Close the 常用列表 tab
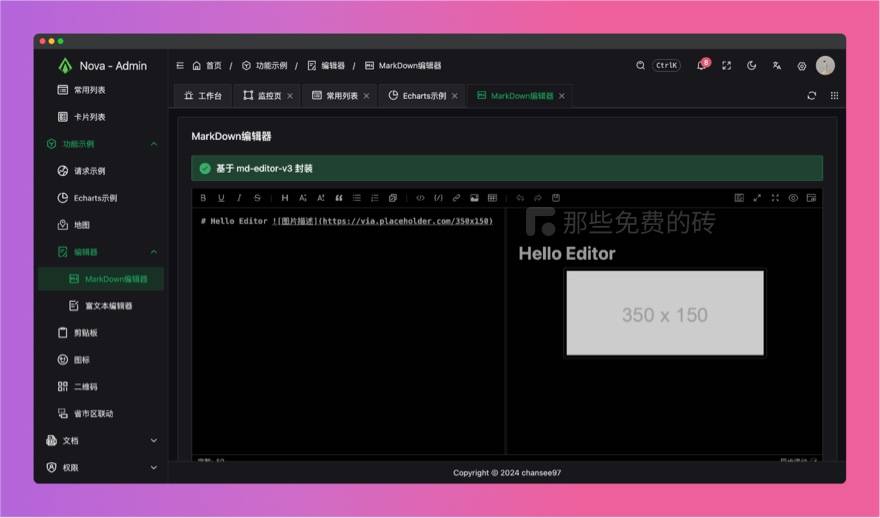880x518 pixels. pos(366,97)
